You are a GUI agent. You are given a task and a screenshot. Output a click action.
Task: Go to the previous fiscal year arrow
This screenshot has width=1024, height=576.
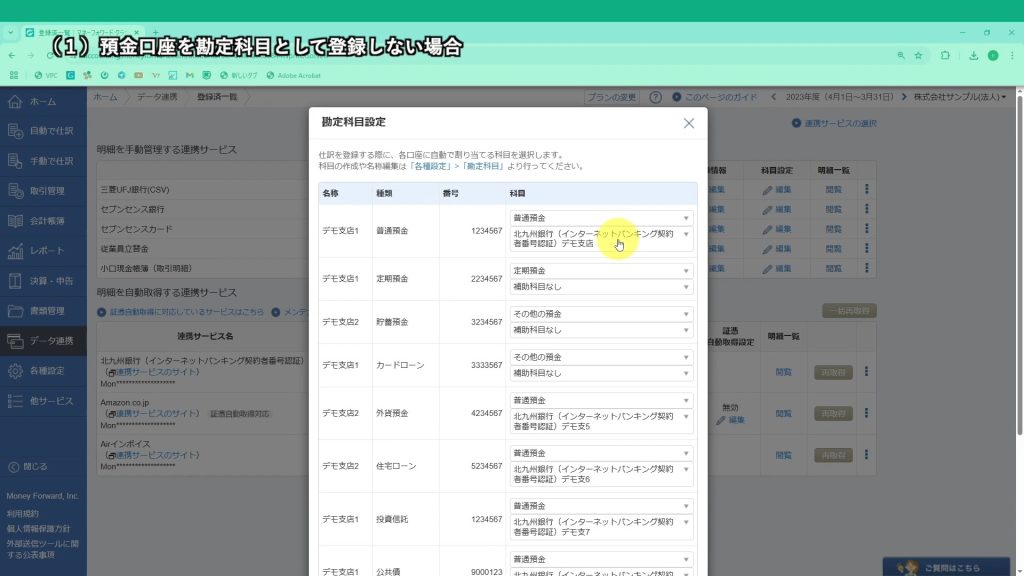(x=774, y=97)
